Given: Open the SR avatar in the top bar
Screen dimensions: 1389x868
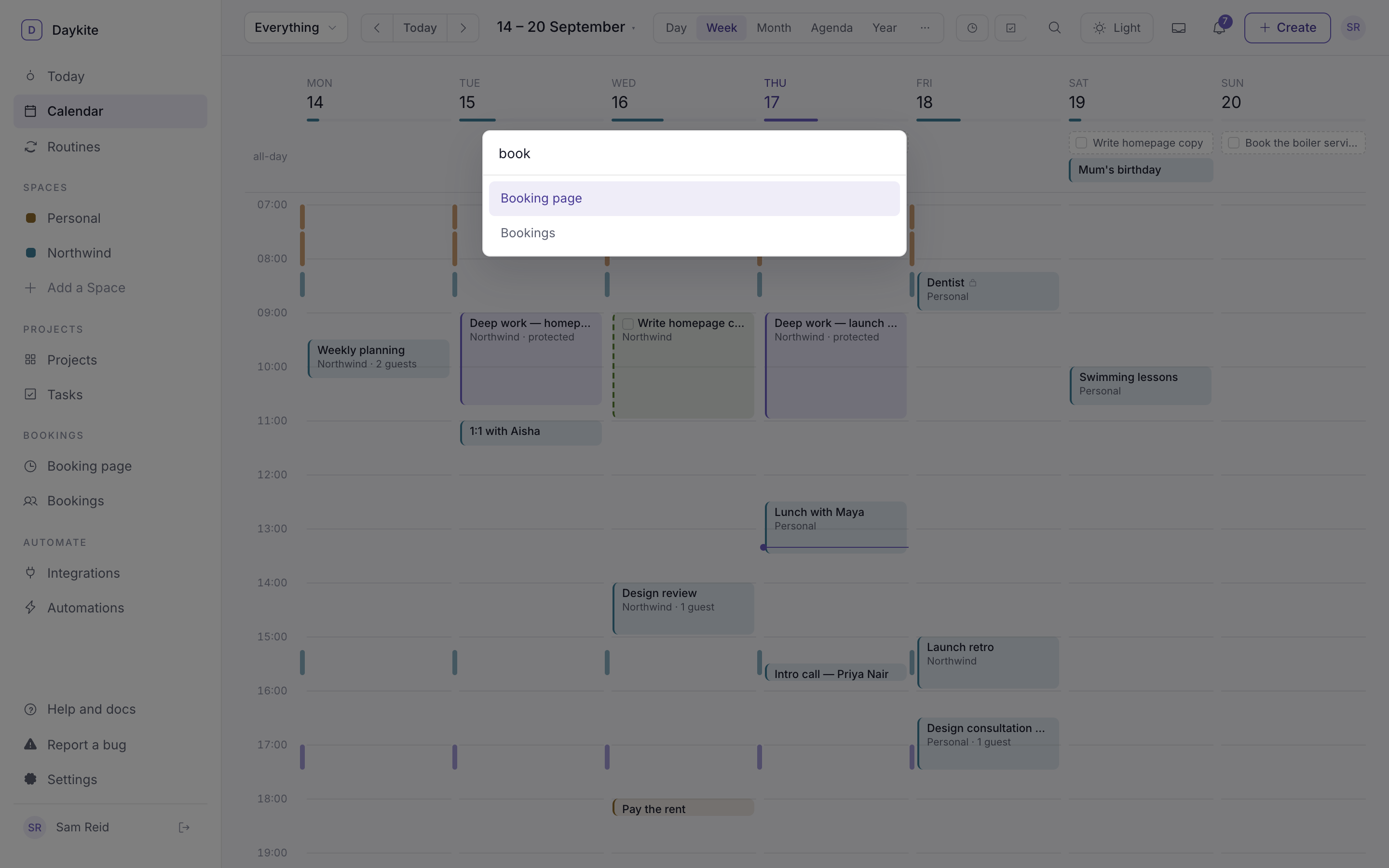Looking at the screenshot, I should coord(1353,27).
